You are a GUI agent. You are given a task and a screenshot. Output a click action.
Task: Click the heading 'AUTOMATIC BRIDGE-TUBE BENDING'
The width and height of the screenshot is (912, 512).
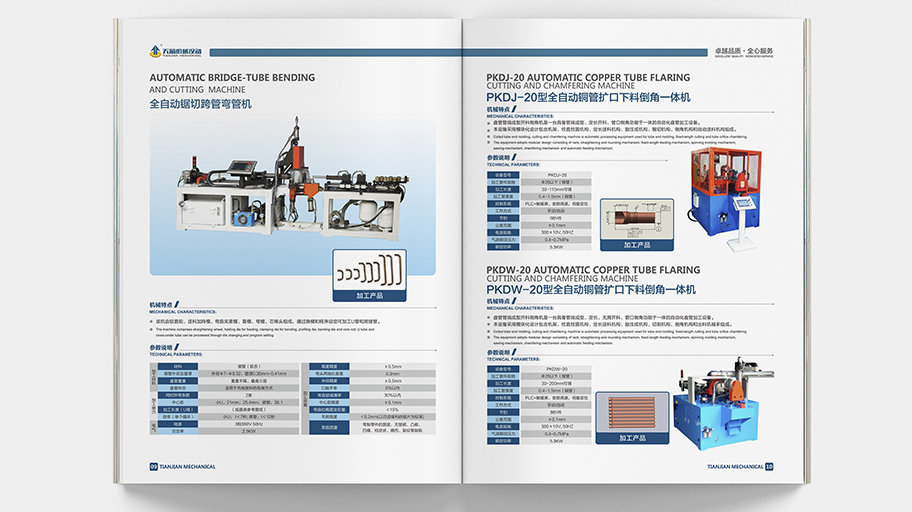pyautogui.click(x=232, y=77)
